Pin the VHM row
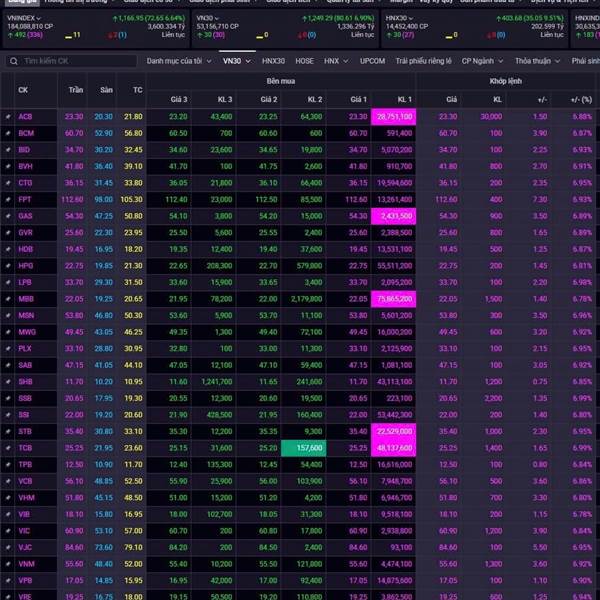The width and height of the screenshot is (600, 600). pyautogui.click(x=8, y=498)
